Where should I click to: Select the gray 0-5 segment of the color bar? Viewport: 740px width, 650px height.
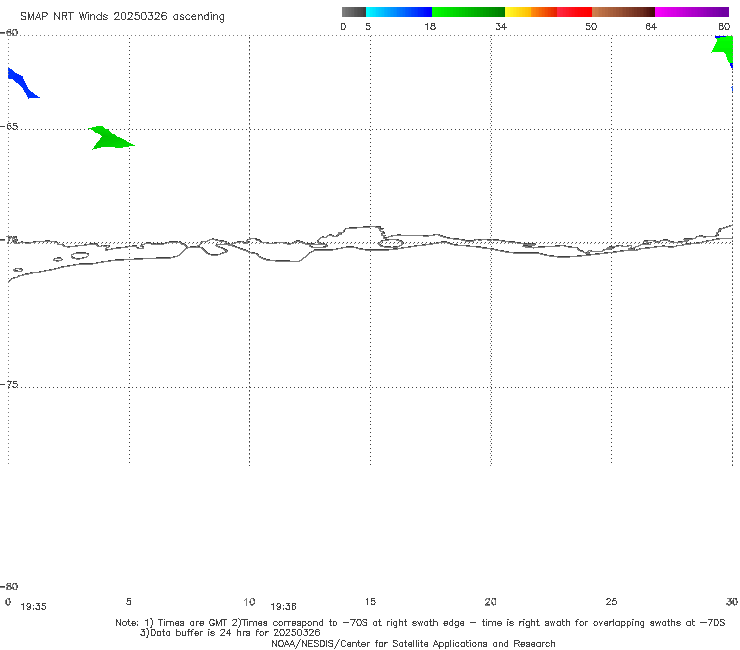pos(354,12)
